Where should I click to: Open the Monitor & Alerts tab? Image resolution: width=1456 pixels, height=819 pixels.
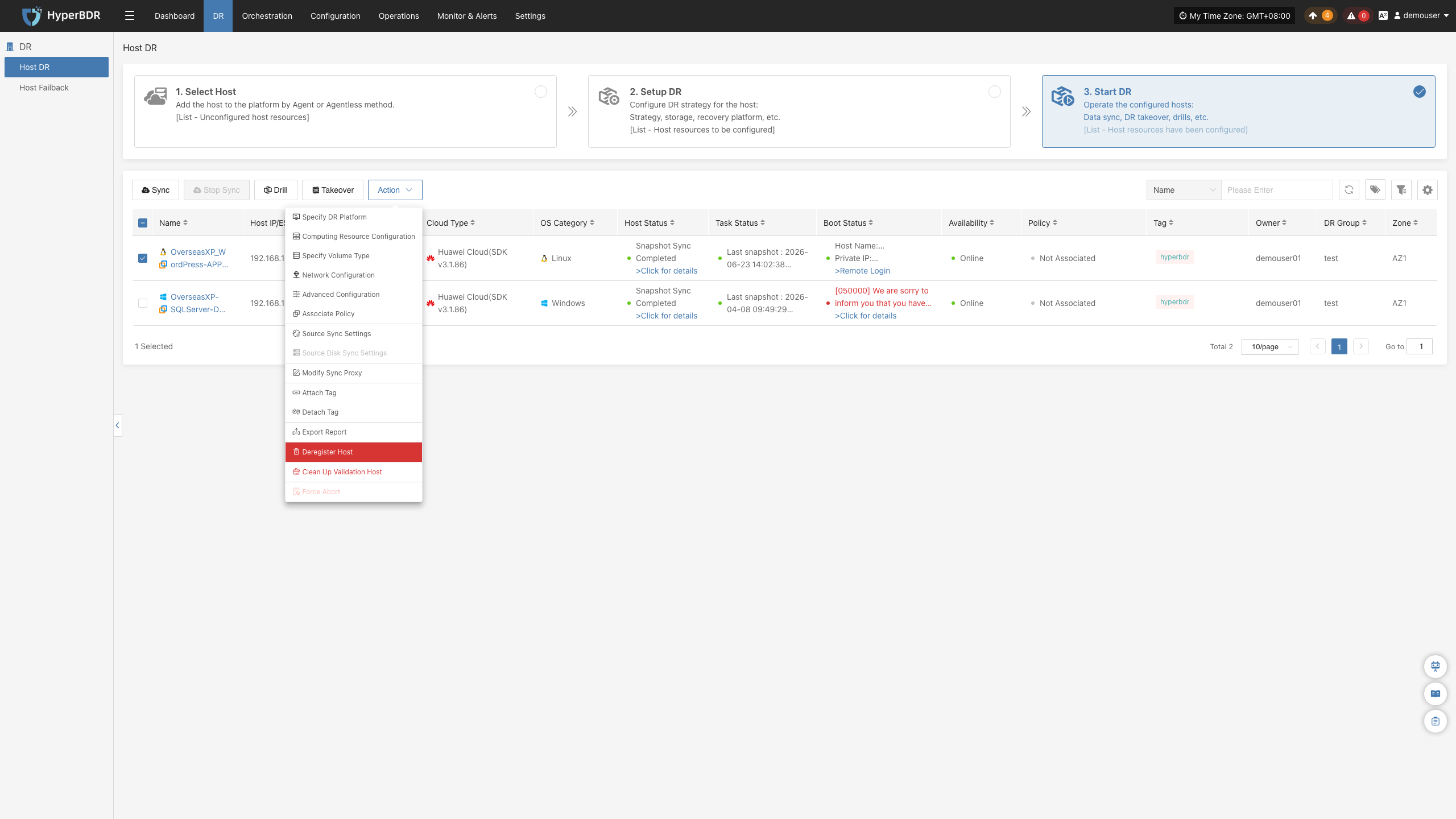(467, 16)
